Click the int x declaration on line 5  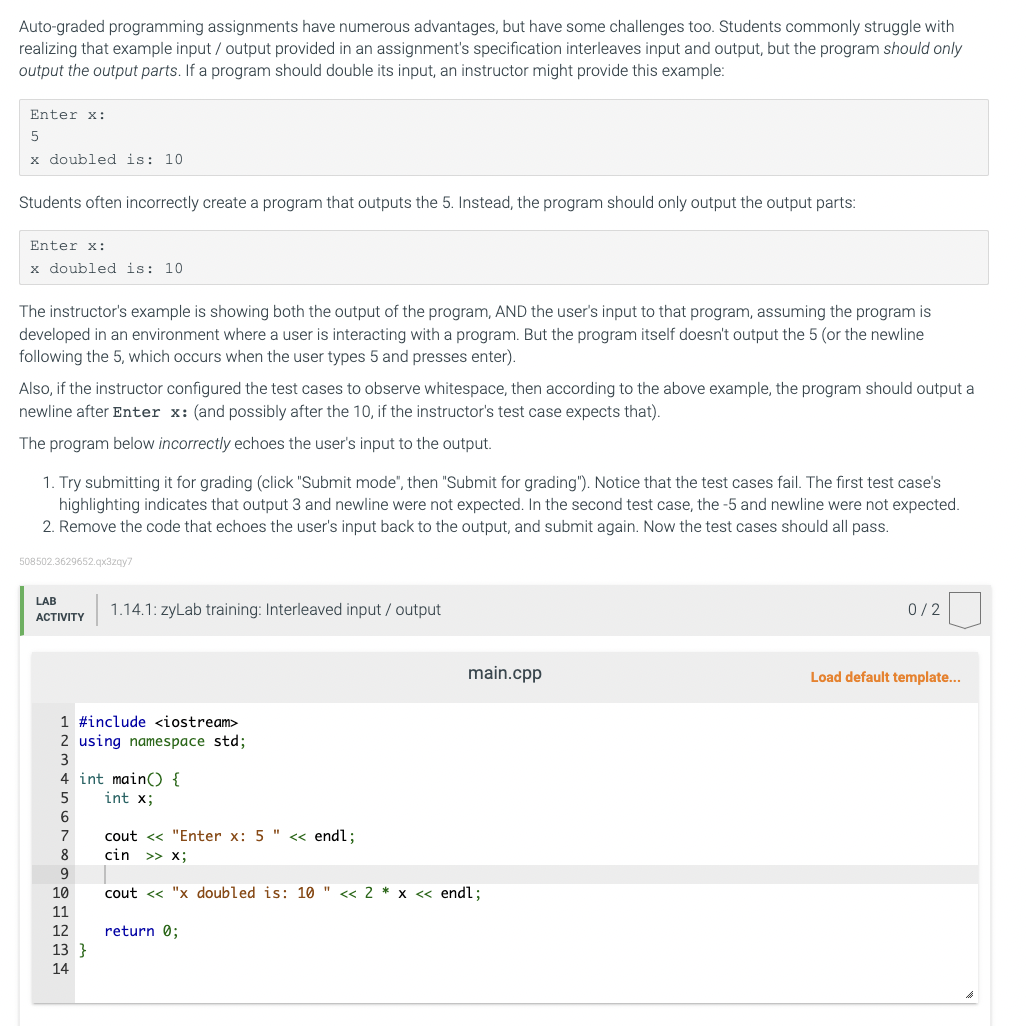tap(129, 798)
